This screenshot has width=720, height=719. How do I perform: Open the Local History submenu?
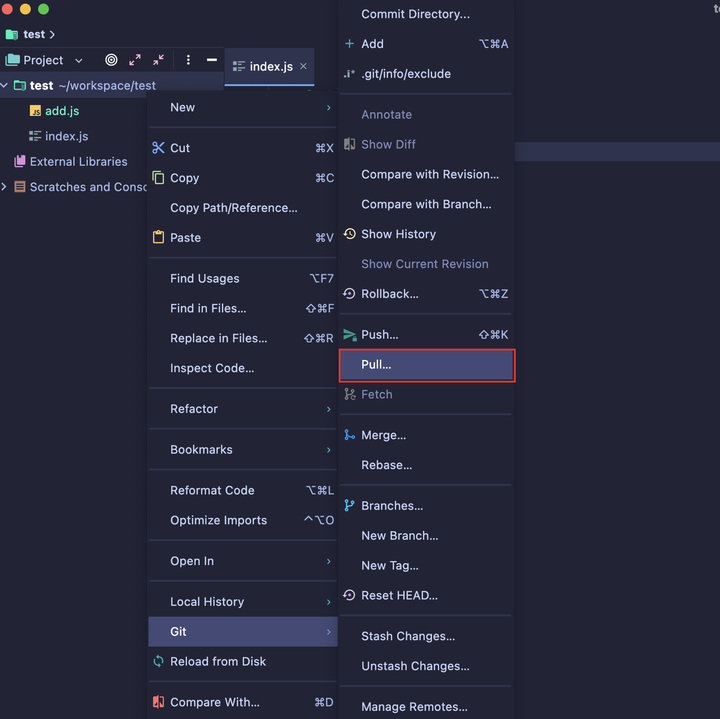click(242, 601)
